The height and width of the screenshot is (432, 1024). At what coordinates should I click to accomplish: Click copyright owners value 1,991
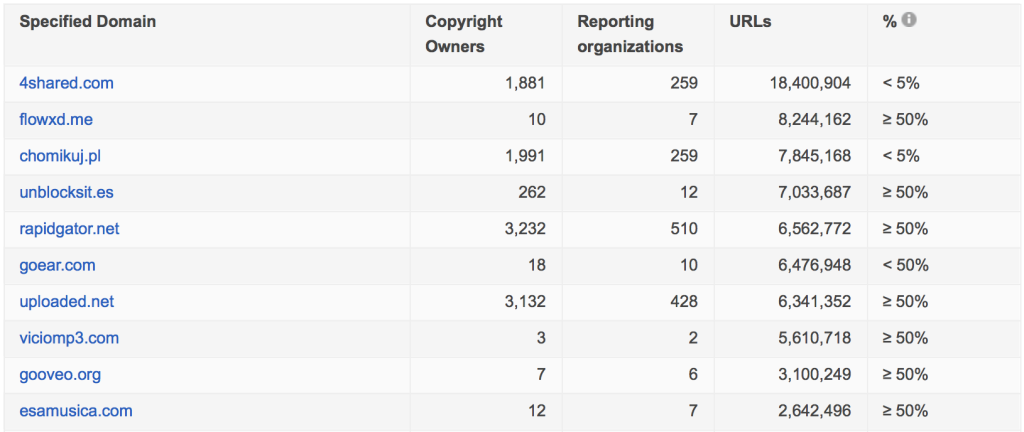(x=526, y=157)
